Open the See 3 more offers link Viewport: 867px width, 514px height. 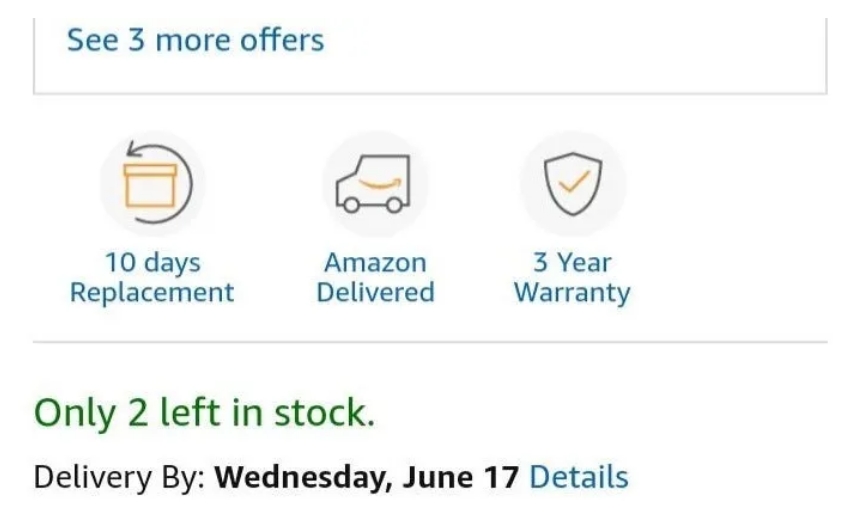click(195, 41)
